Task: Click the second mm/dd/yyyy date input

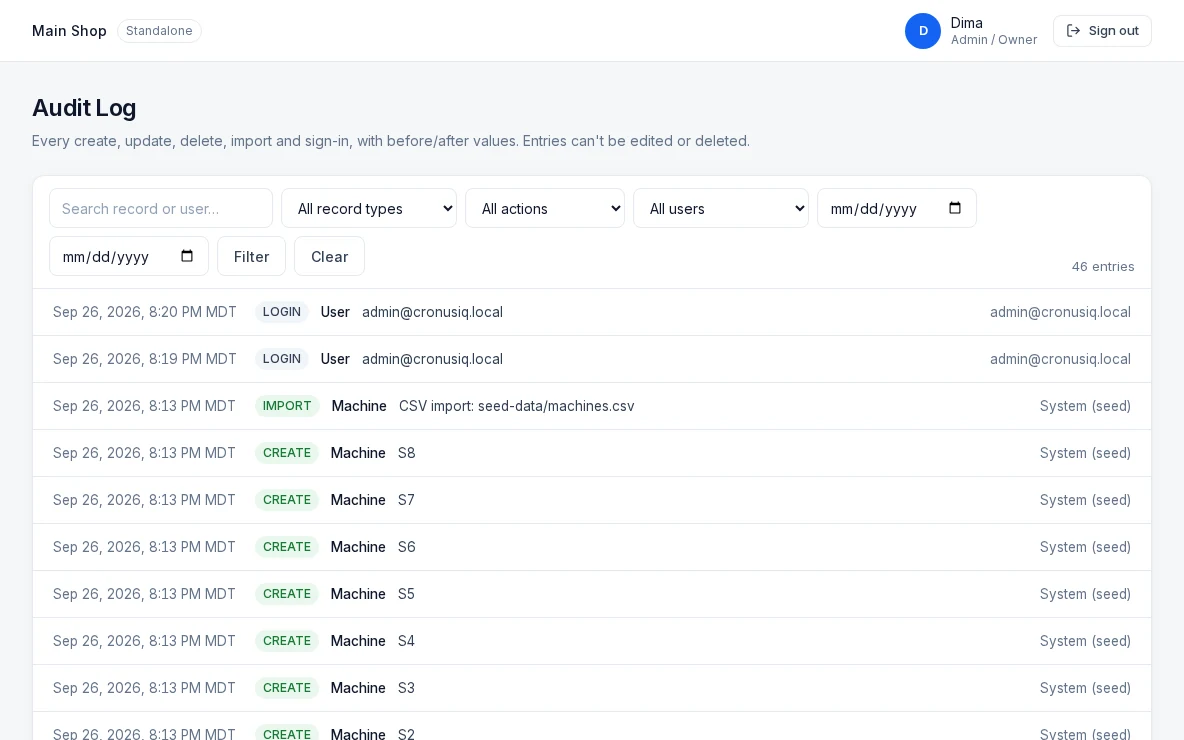Action: tap(129, 256)
